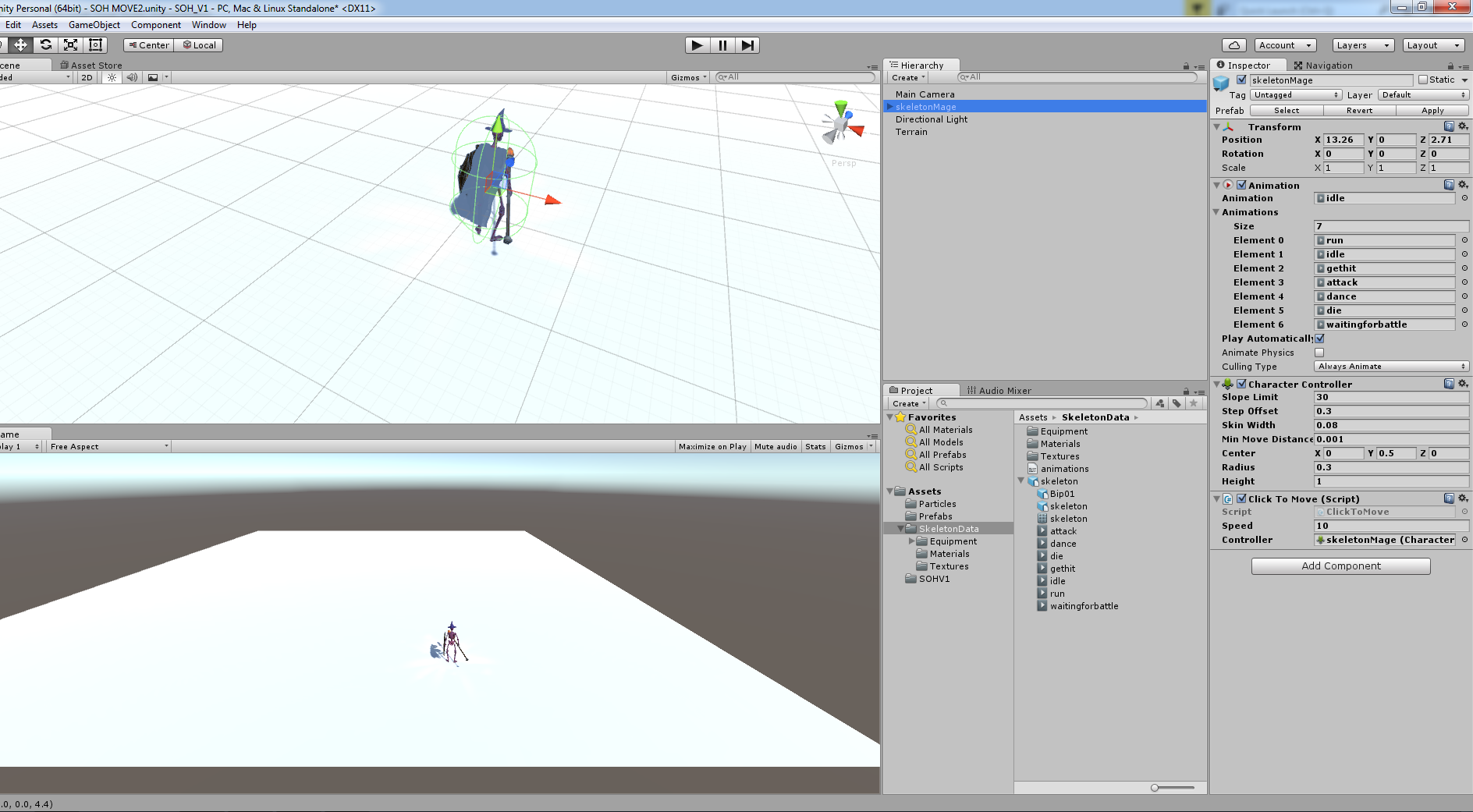This screenshot has height=812, width=1473.
Task: Disable Click To Move script checkbox
Action: [1241, 498]
